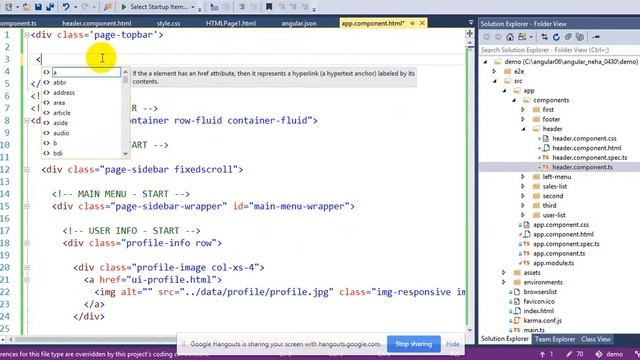Viewport: 640px width, 360px height.
Task: Click the Open File folder icon
Action: [x=27, y=7]
